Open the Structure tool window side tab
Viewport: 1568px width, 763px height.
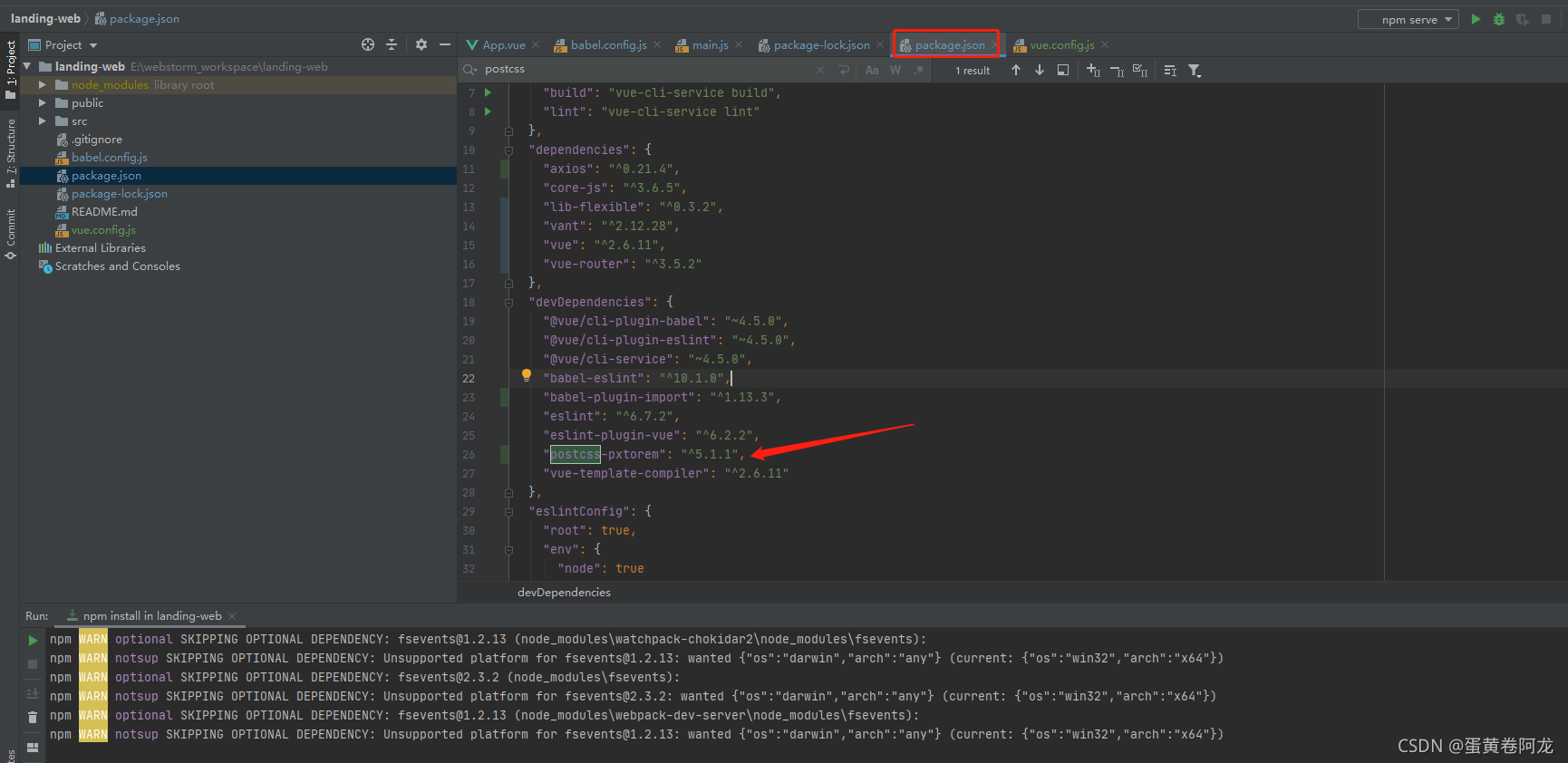[10, 152]
